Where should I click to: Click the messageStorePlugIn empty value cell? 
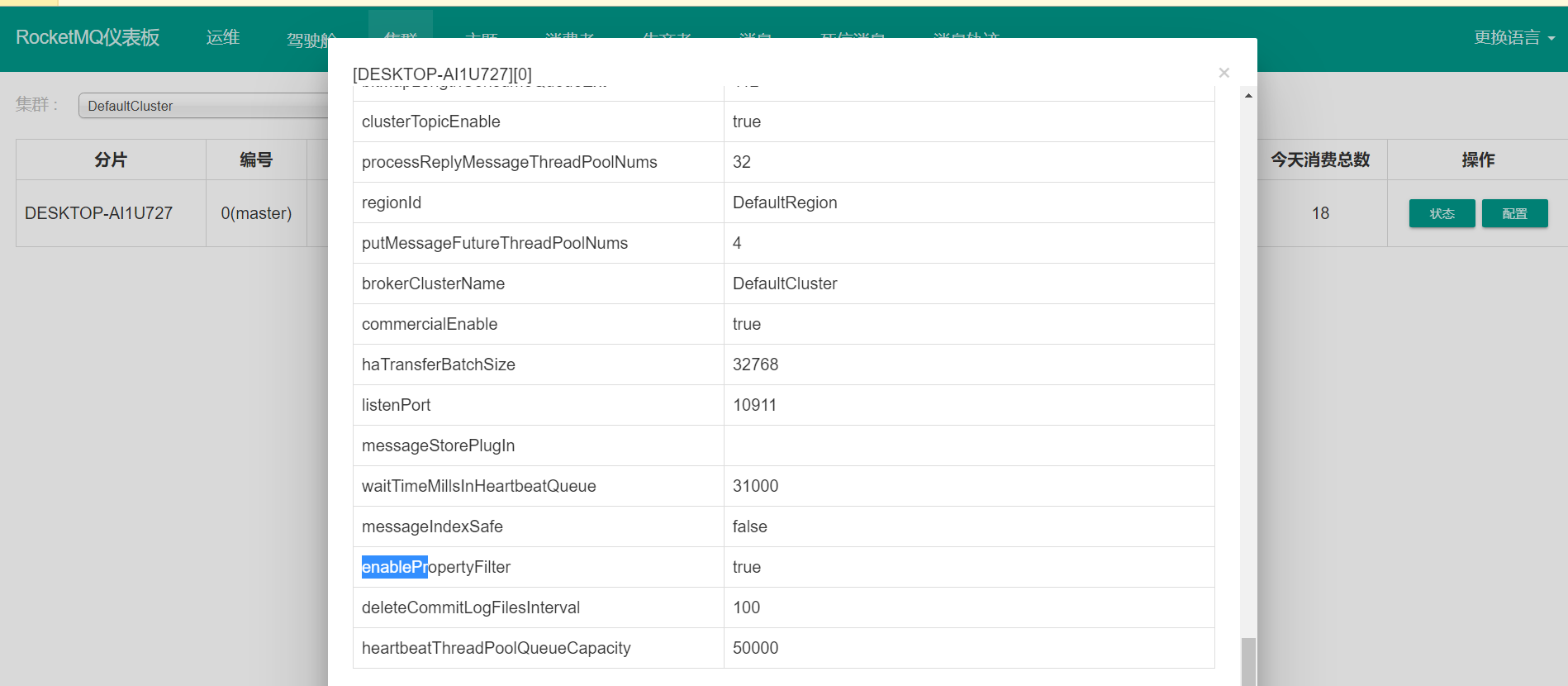click(968, 445)
